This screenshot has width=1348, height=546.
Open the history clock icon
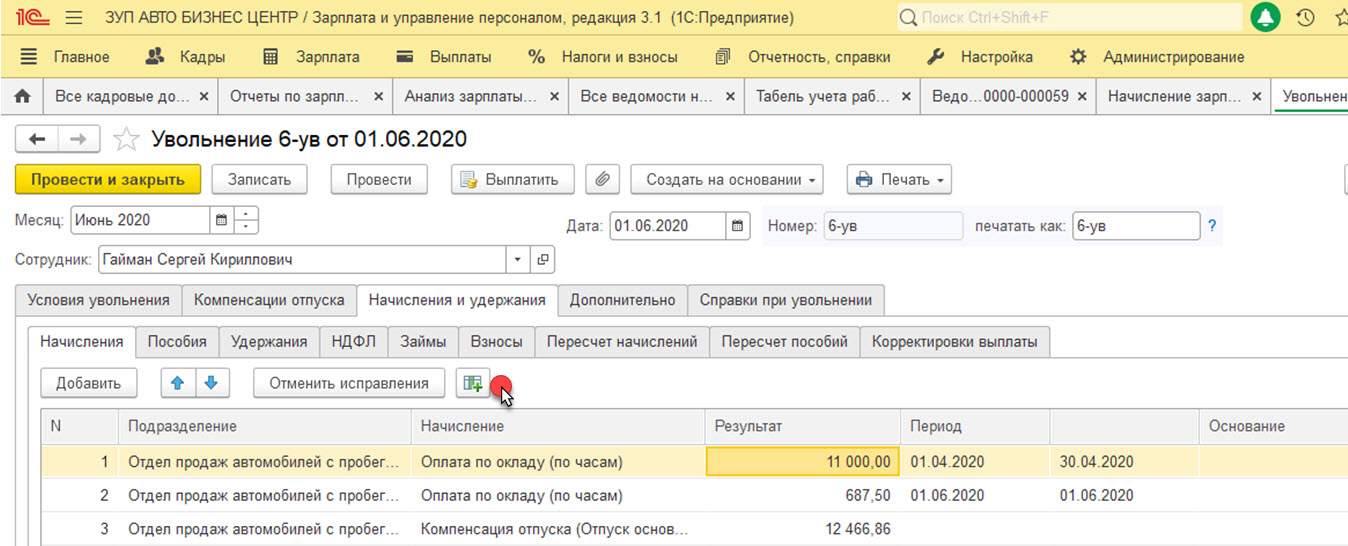coord(1304,17)
